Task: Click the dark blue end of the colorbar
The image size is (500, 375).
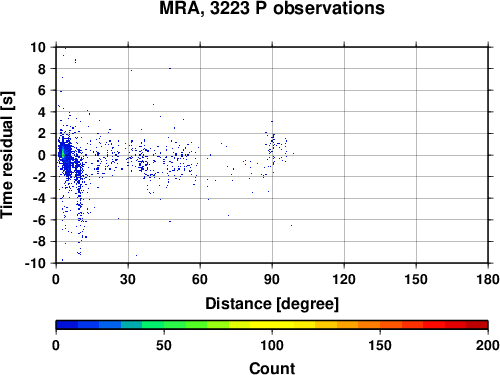Action: coord(67,325)
